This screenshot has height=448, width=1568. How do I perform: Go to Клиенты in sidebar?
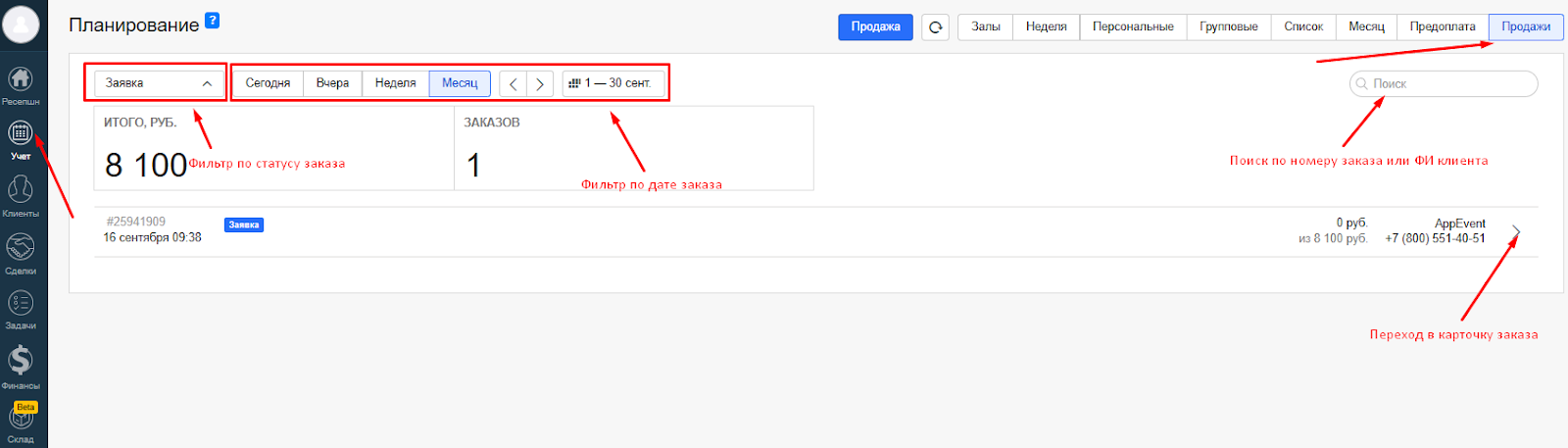coord(21,190)
